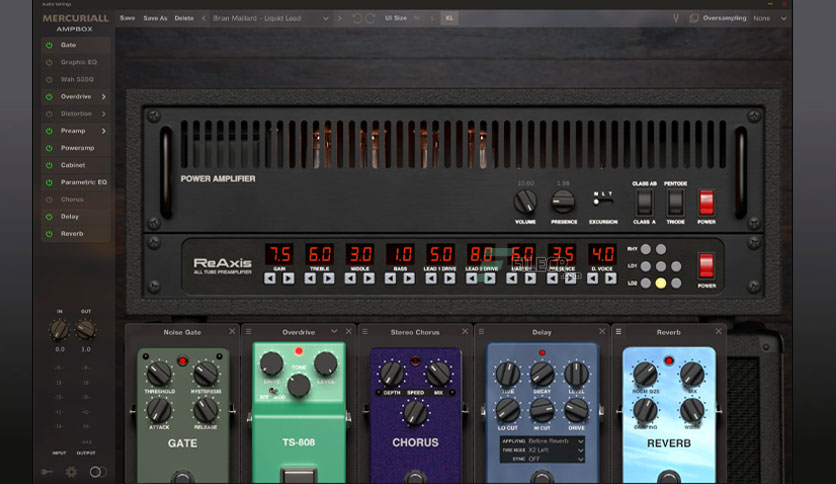836x484 pixels.
Task: Enable the Wah 535Q power icon
Action: coord(49,79)
